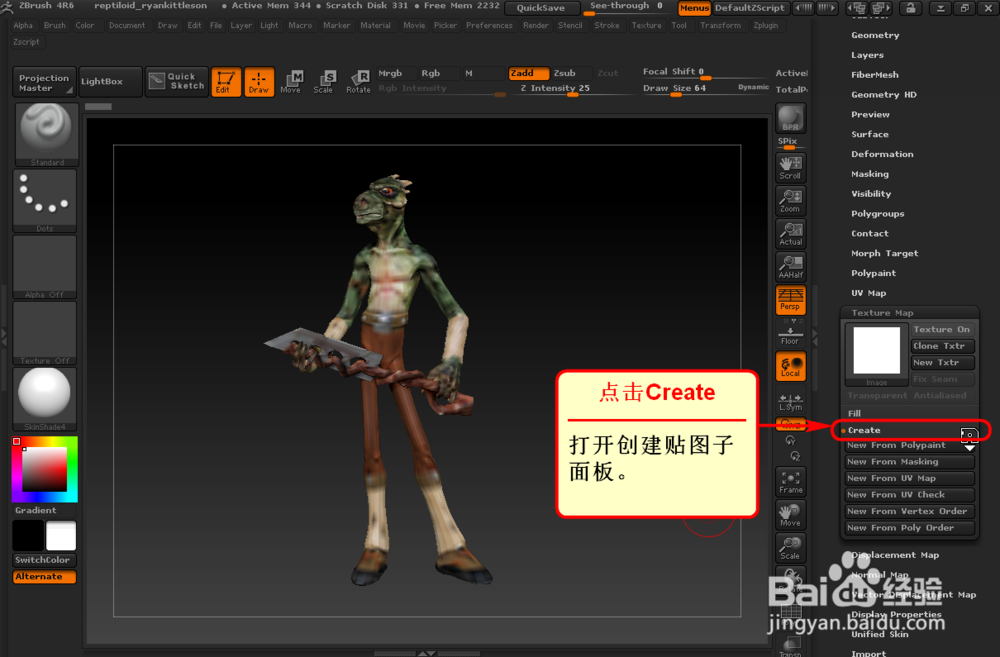Toggle Zadd mode
The width and height of the screenshot is (1000, 657).
coord(528,73)
